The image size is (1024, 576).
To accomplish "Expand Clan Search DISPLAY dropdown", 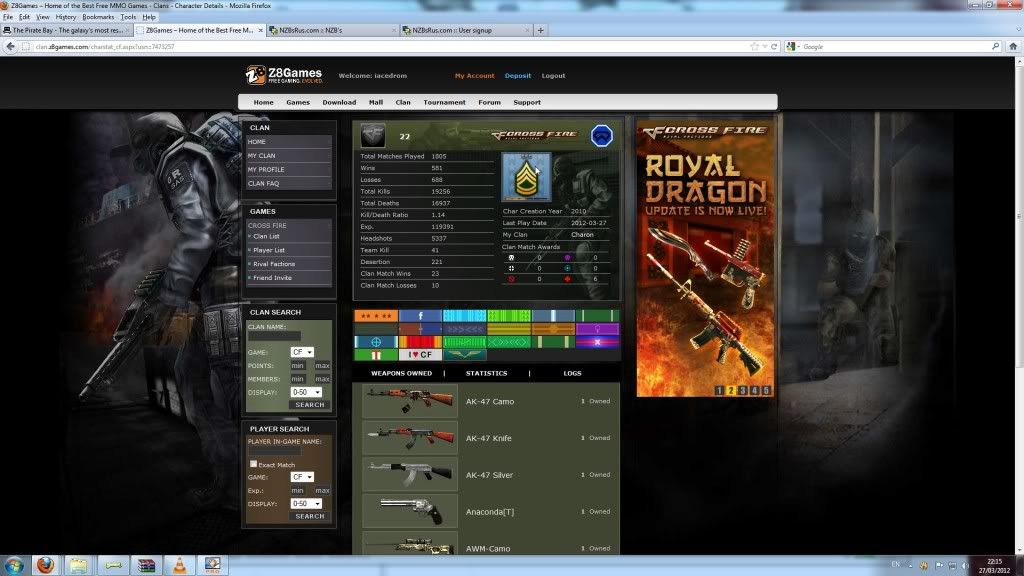I will point(305,392).
